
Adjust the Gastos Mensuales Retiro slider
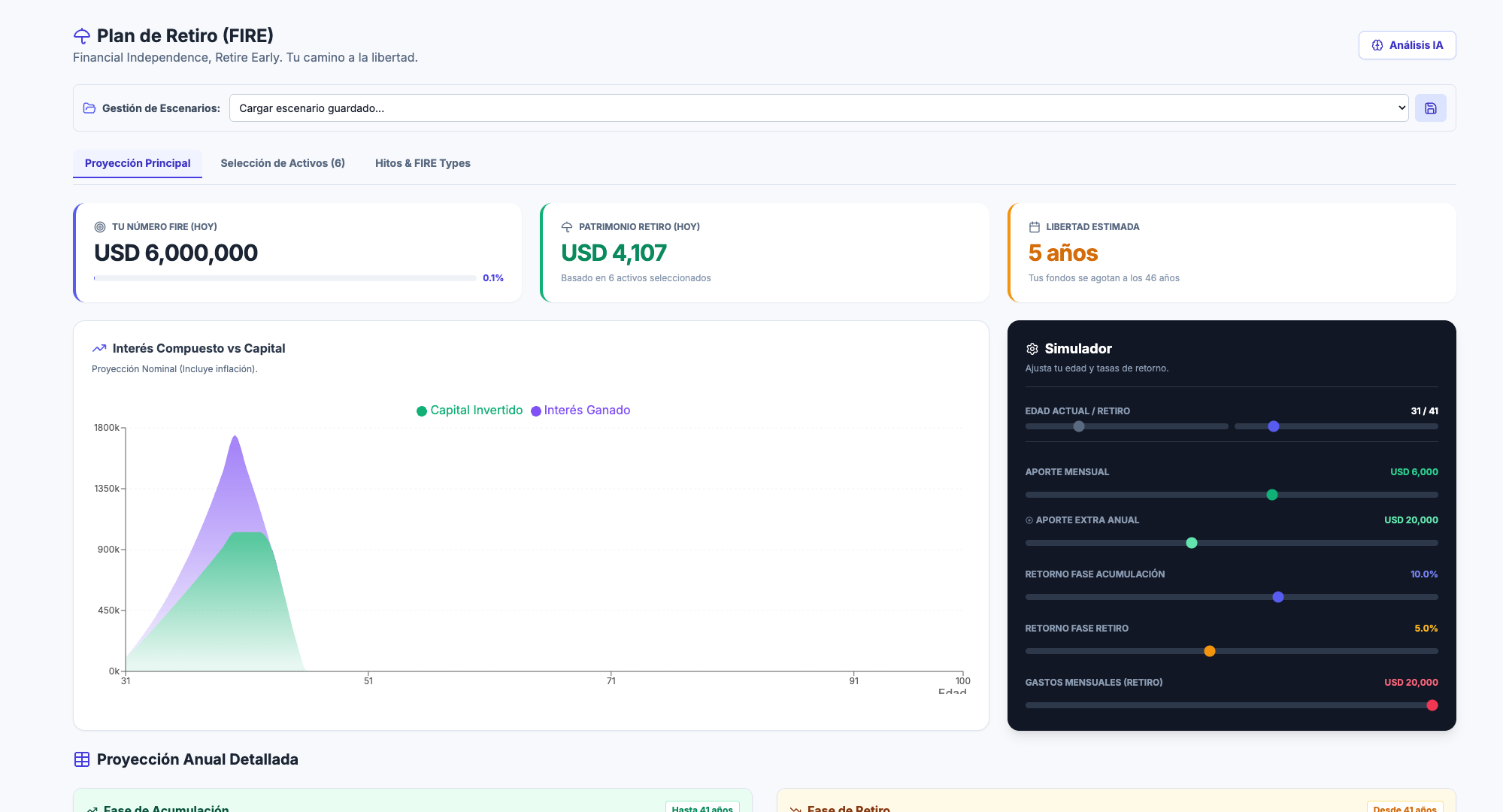coord(1432,705)
